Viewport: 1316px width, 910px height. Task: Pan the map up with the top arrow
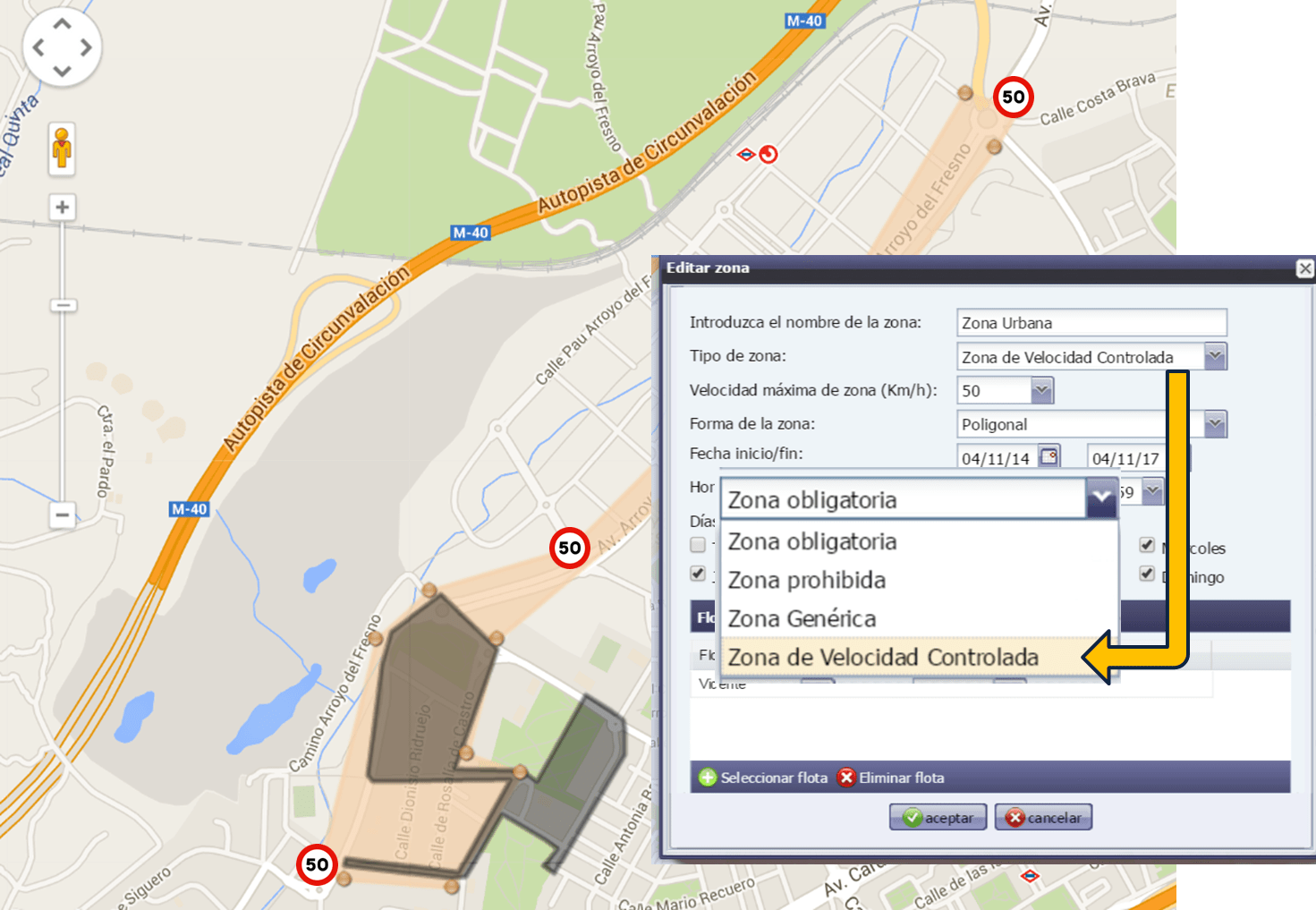point(62,24)
